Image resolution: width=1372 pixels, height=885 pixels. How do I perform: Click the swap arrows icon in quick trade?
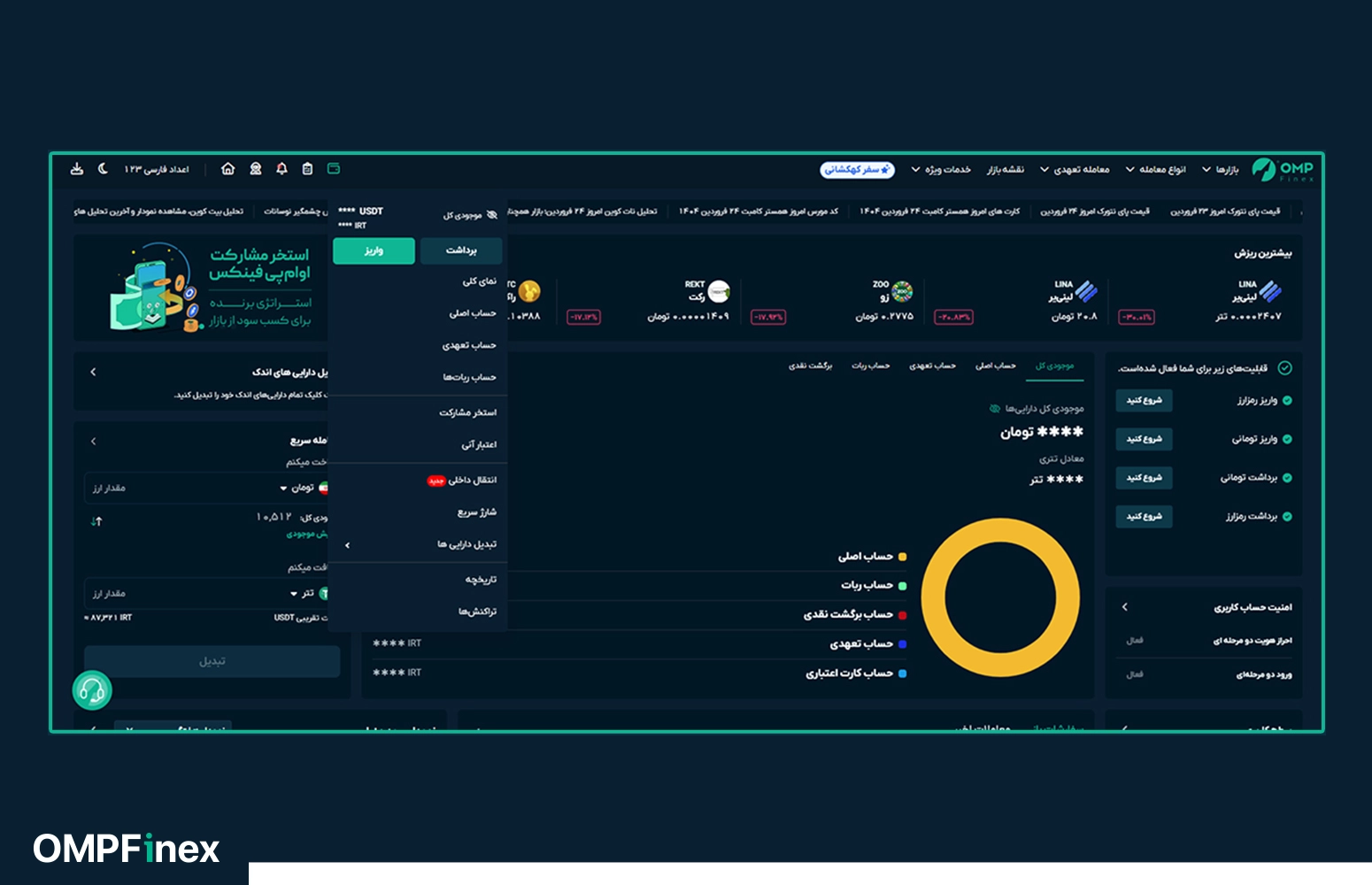(x=96, y=521)
